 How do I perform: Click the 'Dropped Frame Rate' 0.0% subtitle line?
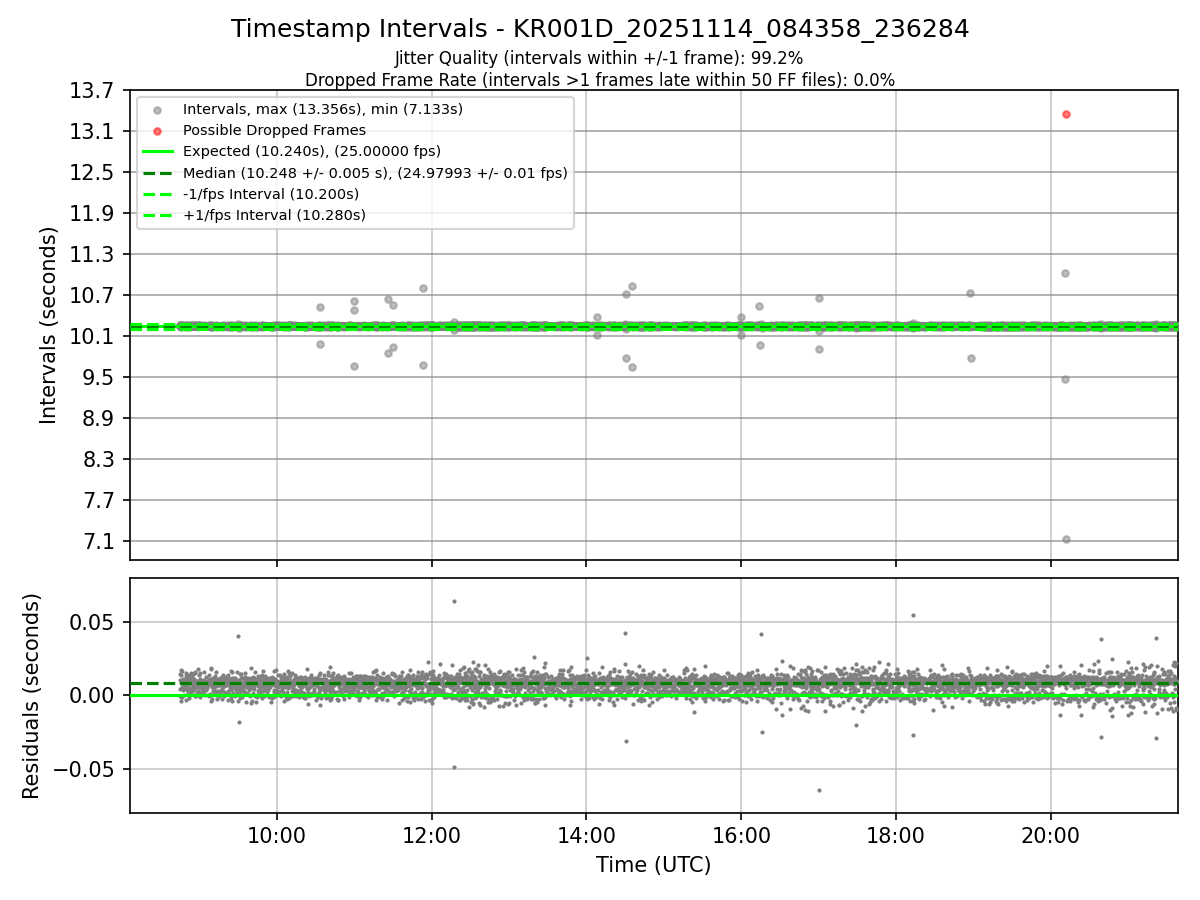tap(600, 80)
